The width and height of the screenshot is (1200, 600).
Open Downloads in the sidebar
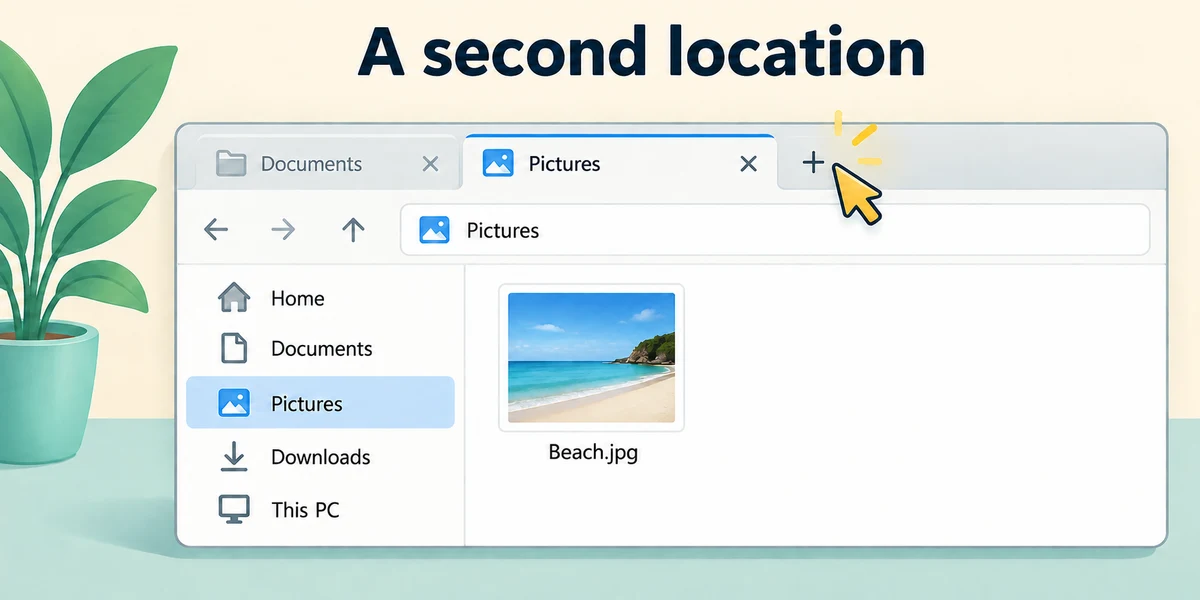pos(320,457)
